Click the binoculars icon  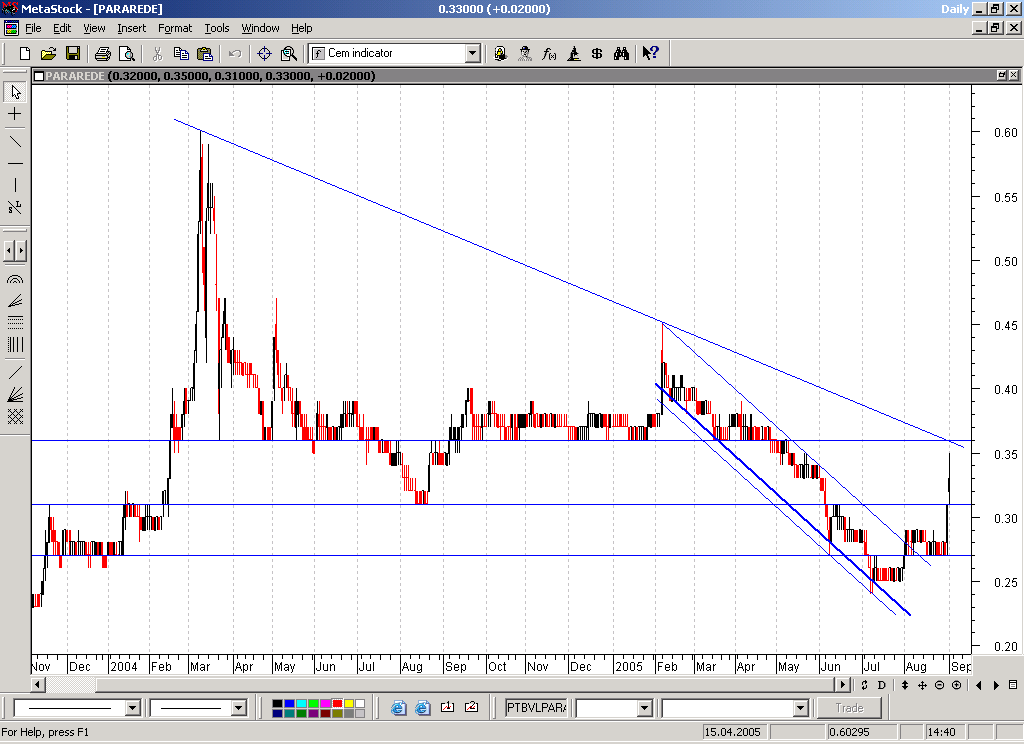621,54
